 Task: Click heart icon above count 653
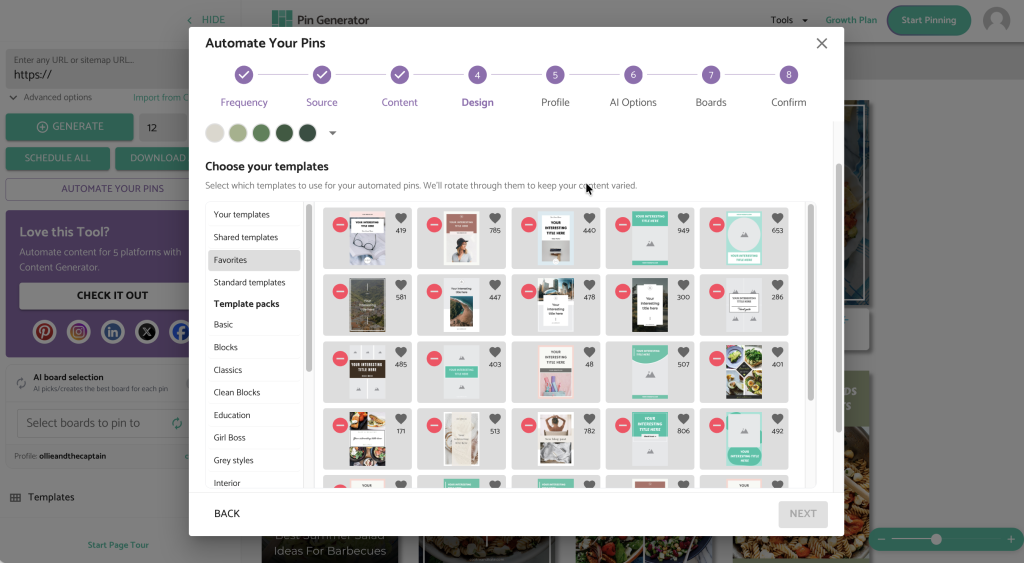tap(777, 218)
